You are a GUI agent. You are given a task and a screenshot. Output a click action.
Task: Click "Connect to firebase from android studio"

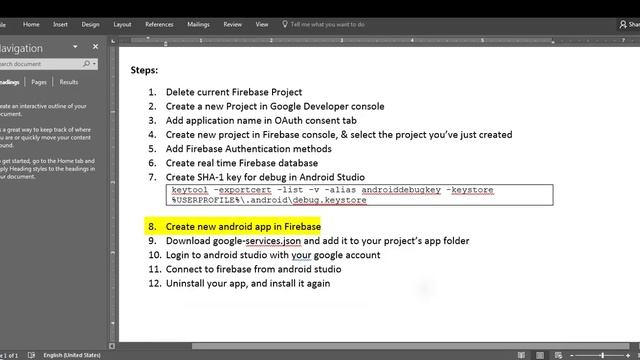253,269
